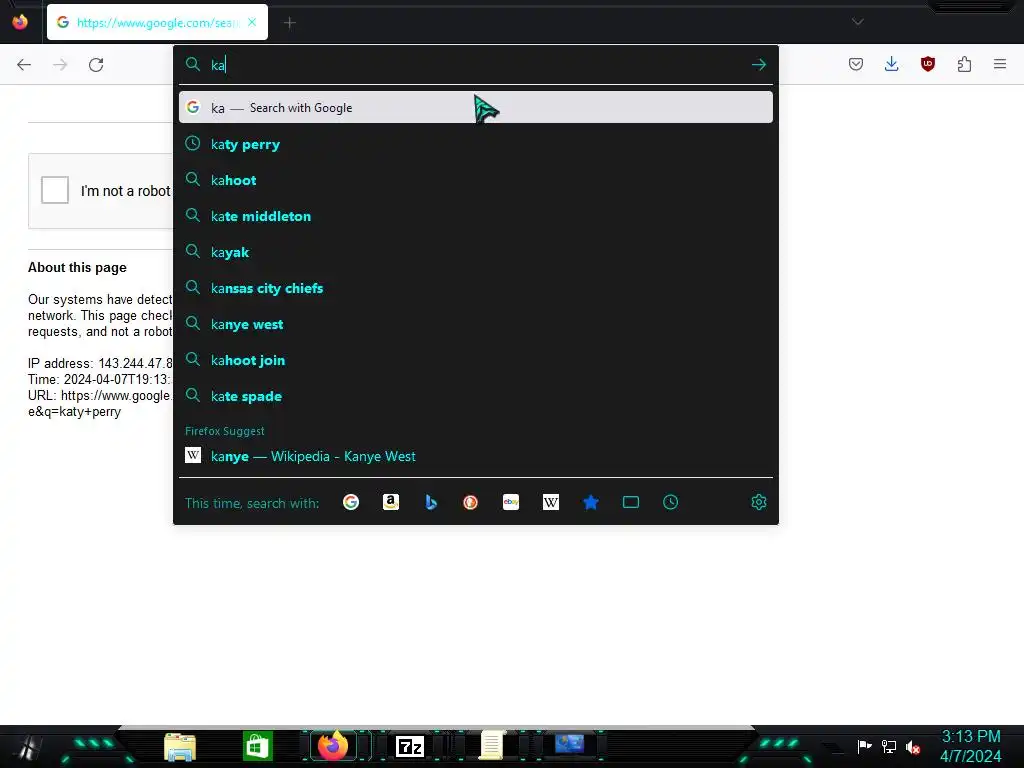
Task: Choose the 'kate middleton' suggestion
Action: tap(475, 216)
